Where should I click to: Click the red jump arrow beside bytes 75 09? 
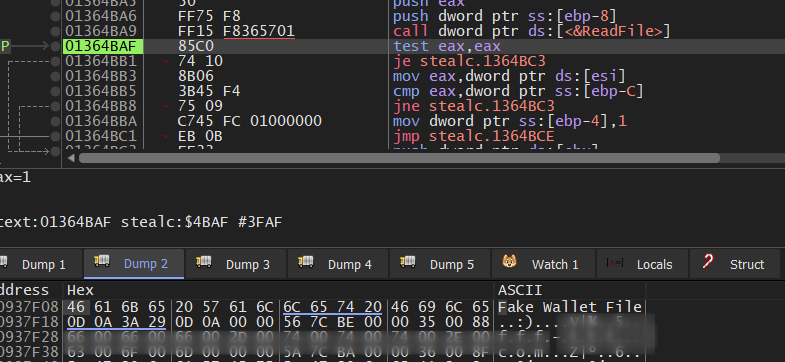coord(166,107)
